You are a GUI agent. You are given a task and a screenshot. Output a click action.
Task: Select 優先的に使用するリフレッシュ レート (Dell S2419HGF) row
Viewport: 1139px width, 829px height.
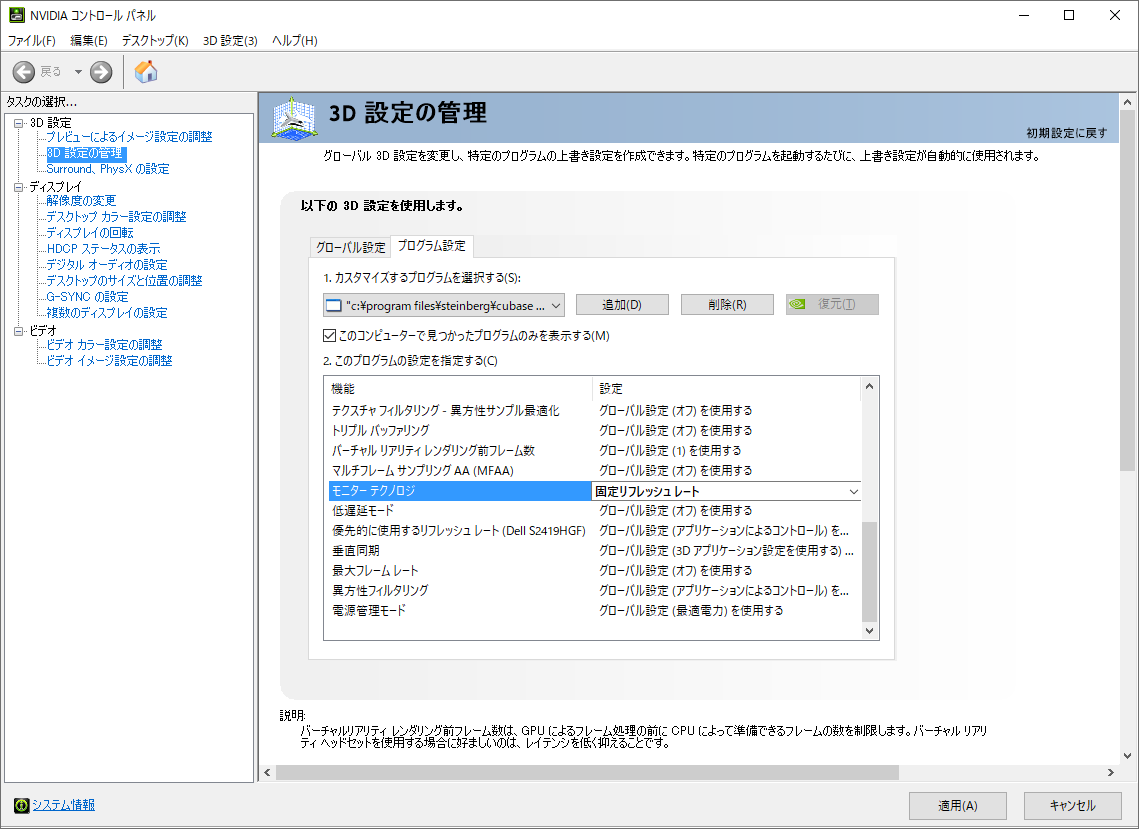[x=594, y=531]
